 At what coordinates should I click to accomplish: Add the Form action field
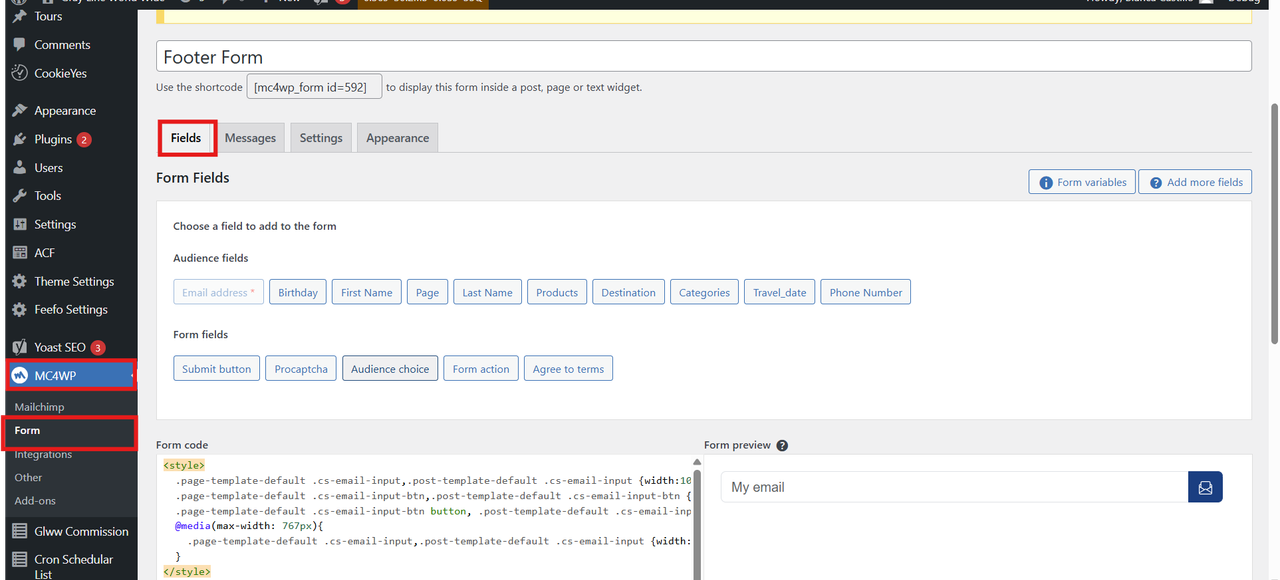pyautogui.click(x=481, y=369)
